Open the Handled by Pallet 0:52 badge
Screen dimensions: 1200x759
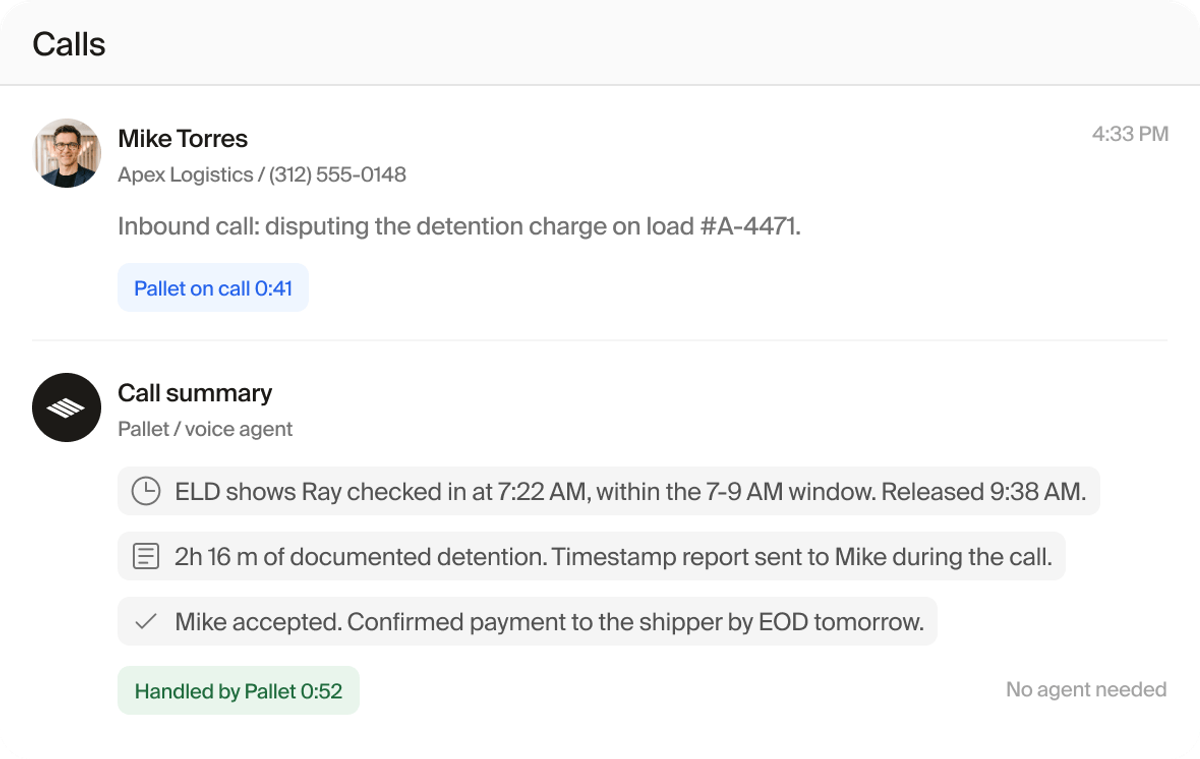pos(238,691)
